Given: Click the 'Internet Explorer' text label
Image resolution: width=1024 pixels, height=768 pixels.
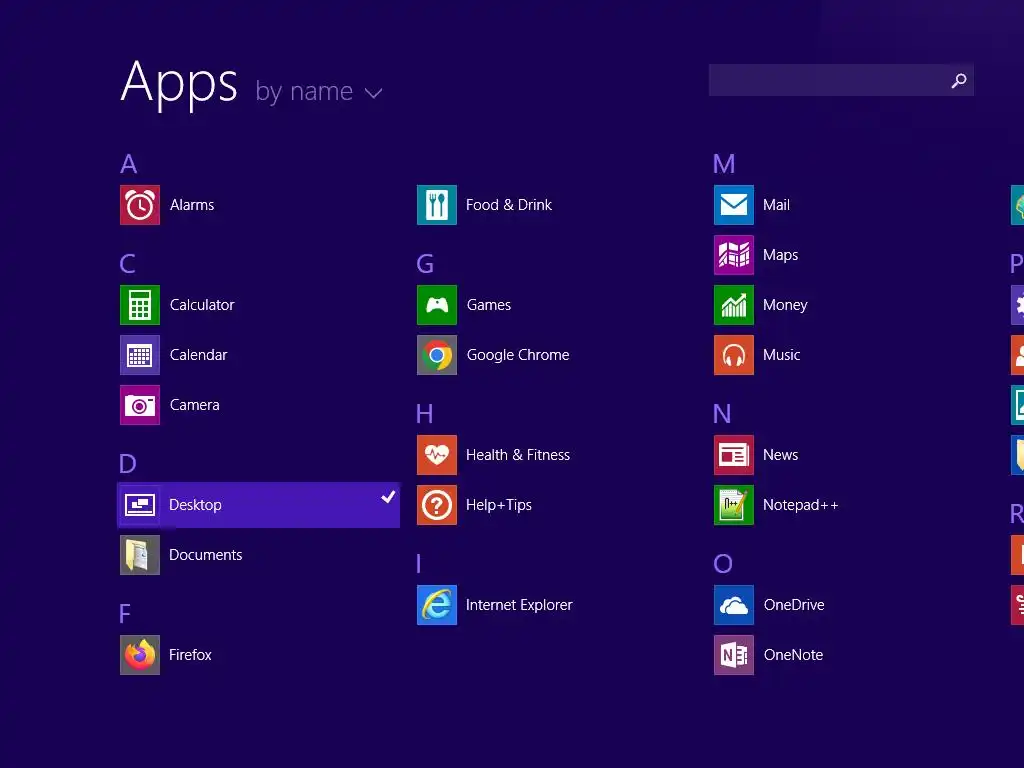Looking at the screenshot, I should [x=519, y=605].
